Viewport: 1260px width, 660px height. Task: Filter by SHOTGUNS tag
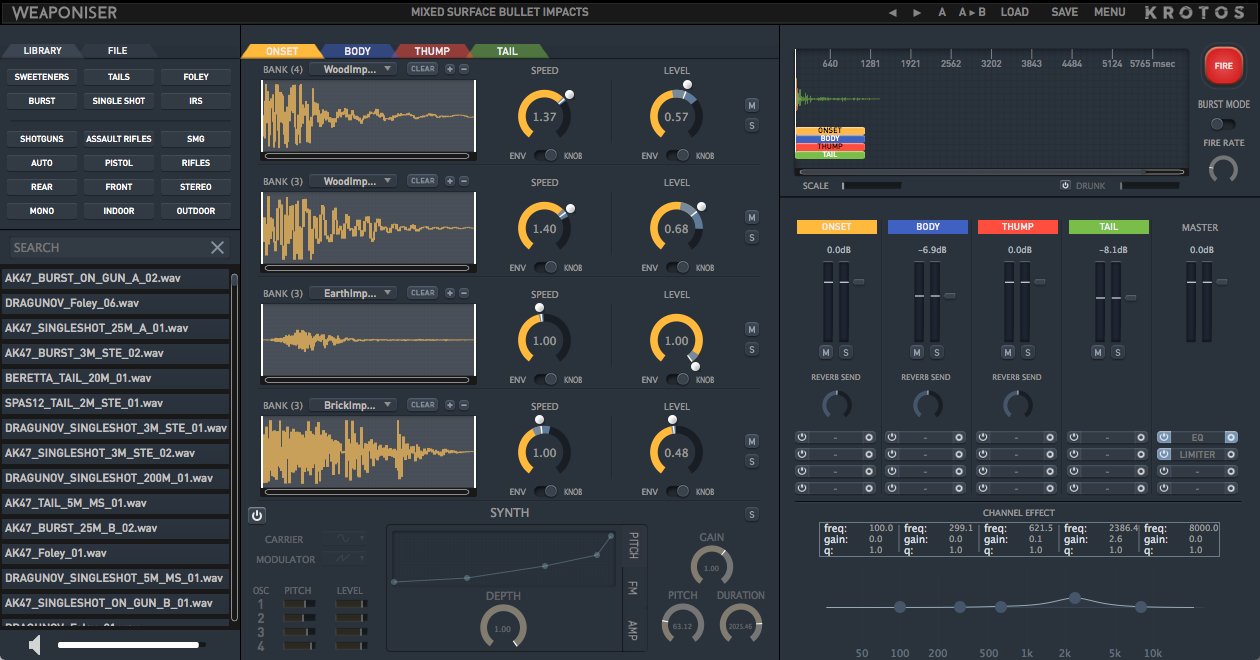42,139
